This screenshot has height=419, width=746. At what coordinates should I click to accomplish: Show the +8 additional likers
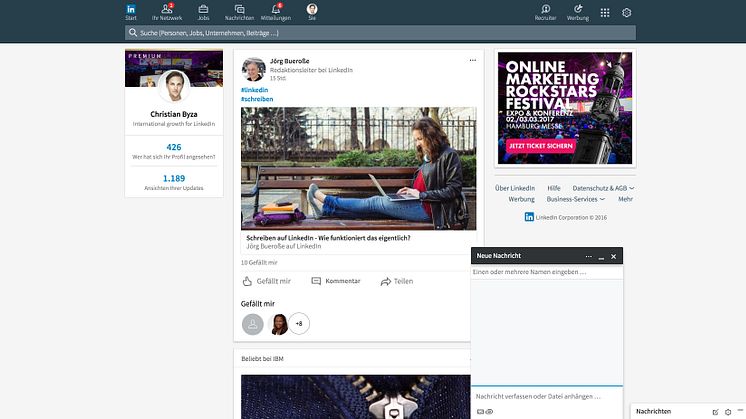299,324
